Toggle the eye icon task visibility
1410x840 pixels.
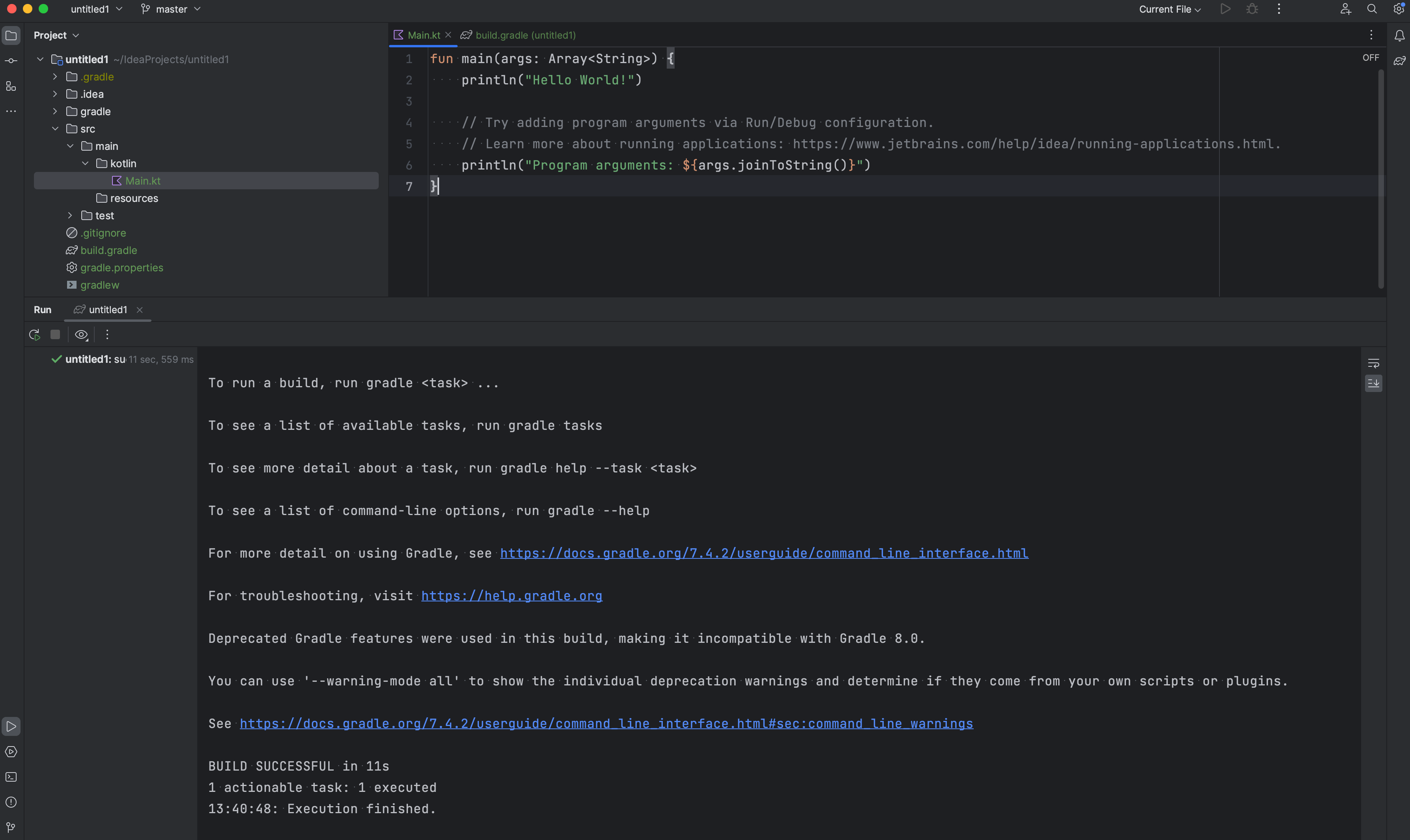coord(81,334)
